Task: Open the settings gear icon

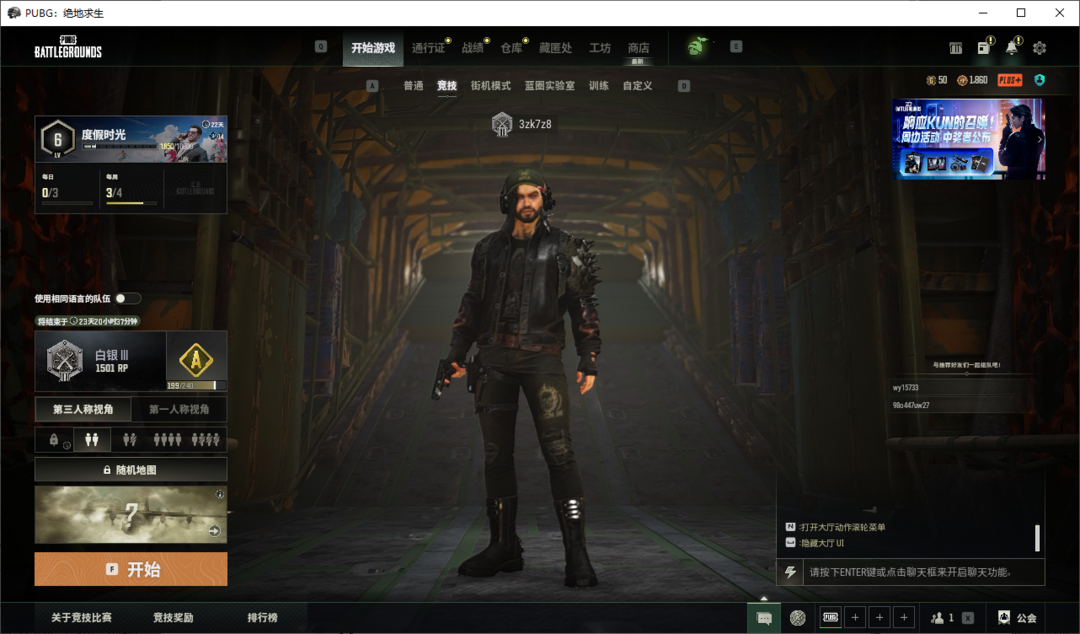Action: 1039,48
